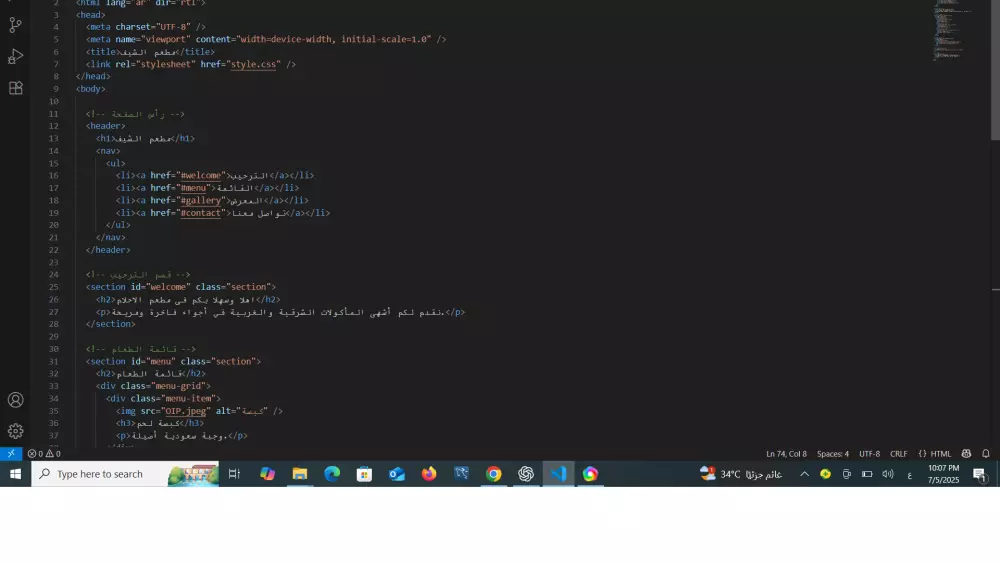Click the #contact href on line 19
Image resolution: width=1000 pixels, height=563 pixels.
tap(200, 213)
